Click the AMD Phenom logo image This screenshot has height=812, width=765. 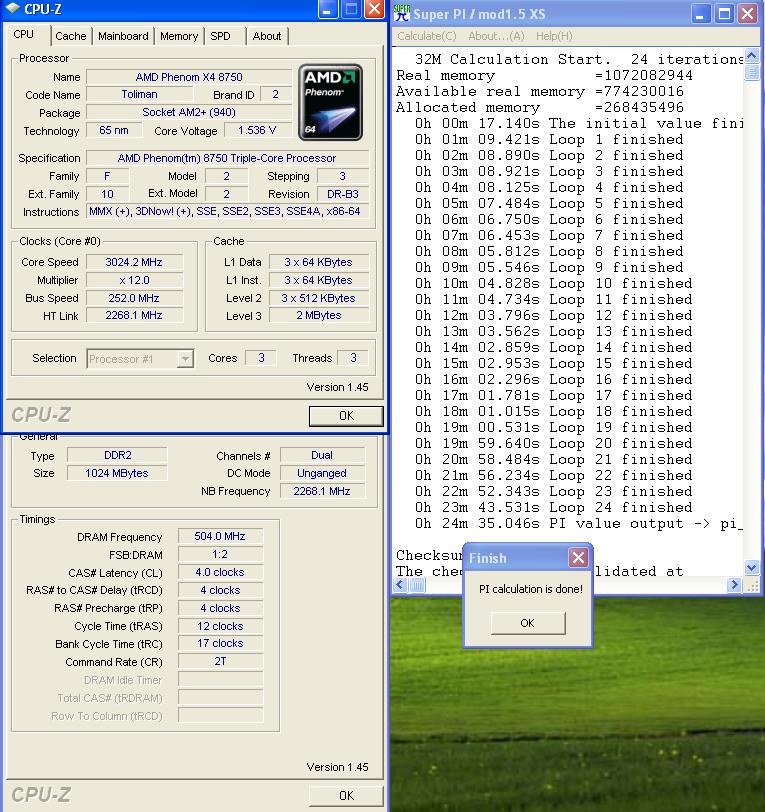(x=330, y=103)
